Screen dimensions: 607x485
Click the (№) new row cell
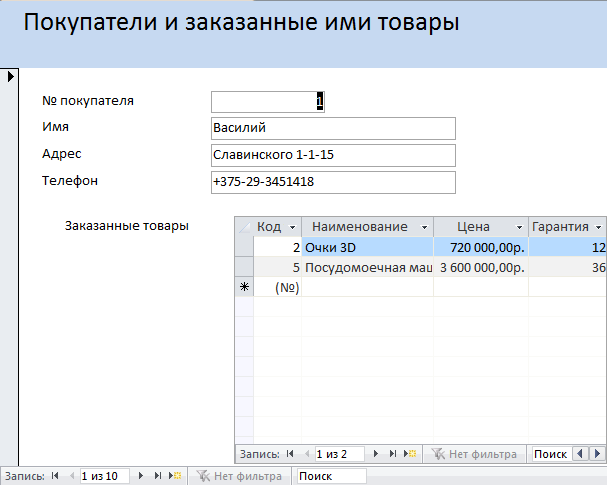tap(278, 287)
